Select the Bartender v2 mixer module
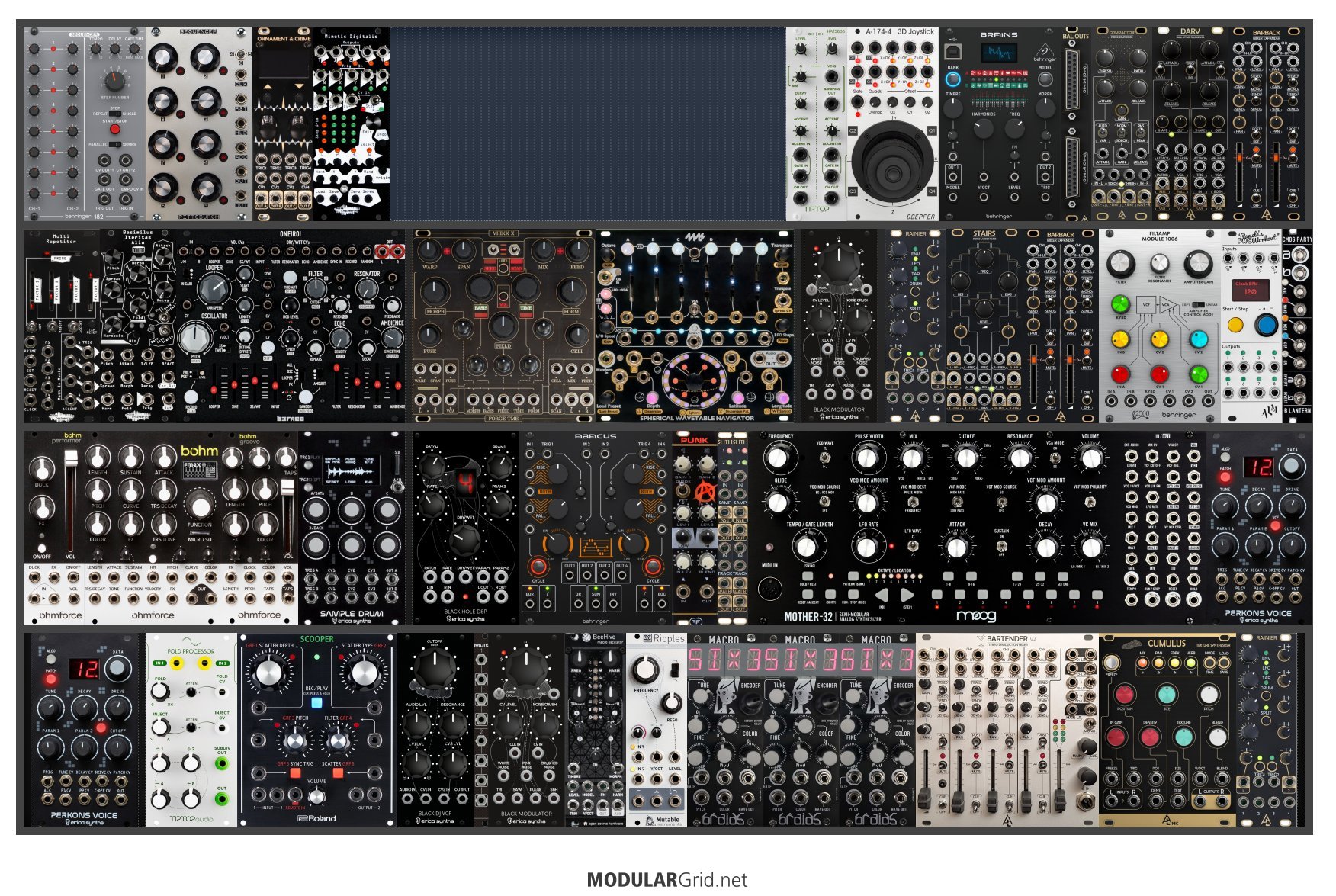This screenshot has height=896, width=1336. (x=1007, y=730)
